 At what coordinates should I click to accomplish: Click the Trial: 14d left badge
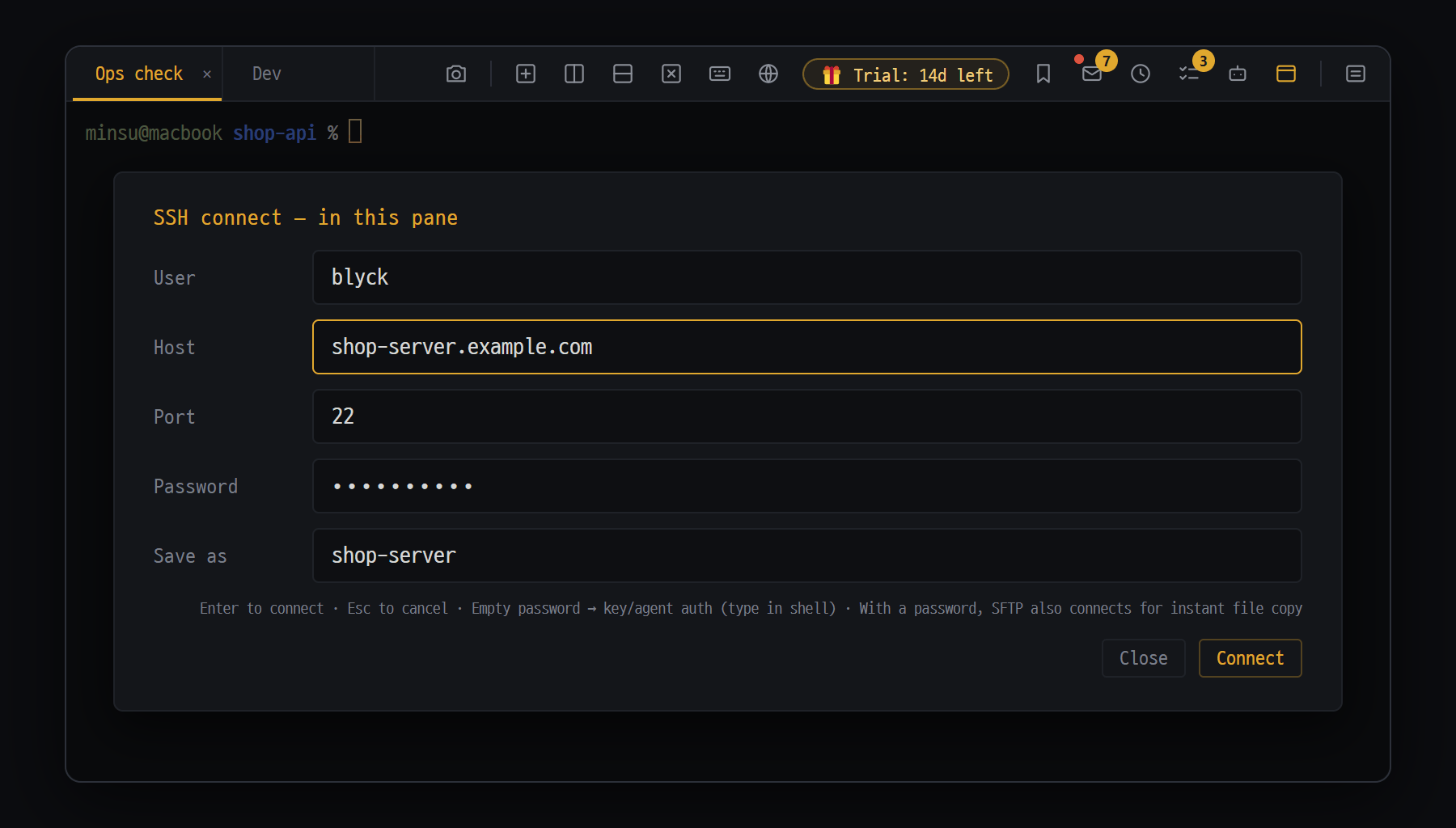tap(906, 74)
